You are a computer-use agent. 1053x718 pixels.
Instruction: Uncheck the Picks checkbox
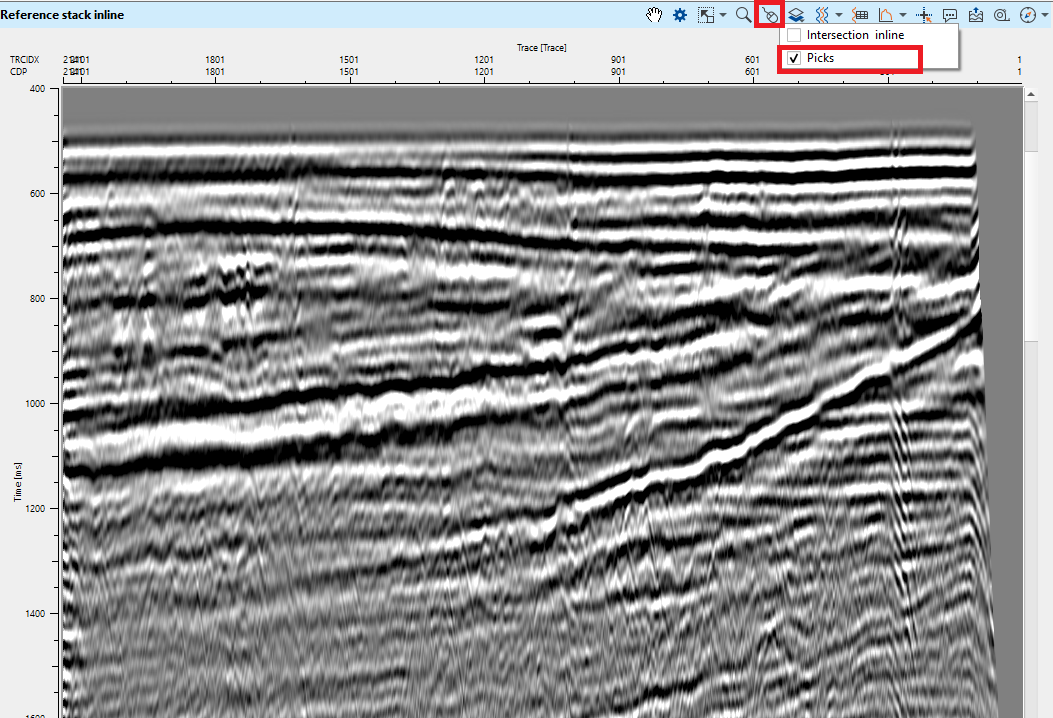pyautogui.click(x=794, y=58)
